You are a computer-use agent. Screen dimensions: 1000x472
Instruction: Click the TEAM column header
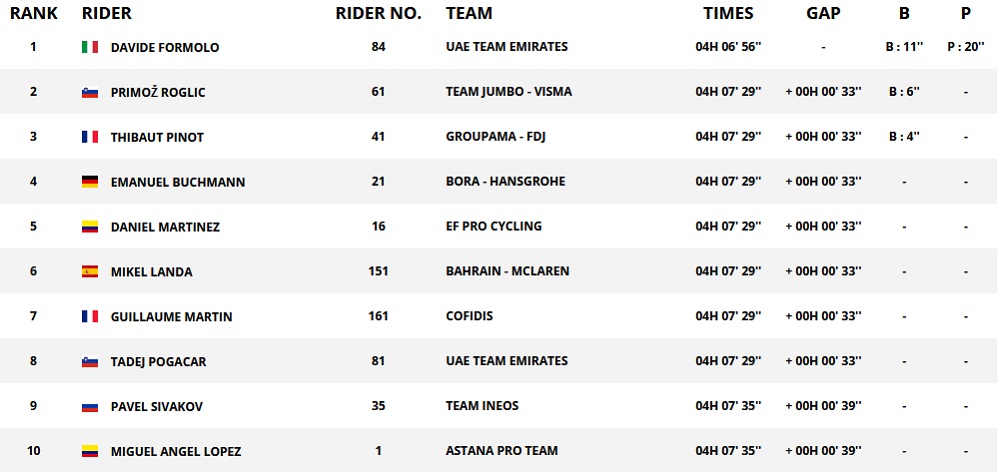468,14
